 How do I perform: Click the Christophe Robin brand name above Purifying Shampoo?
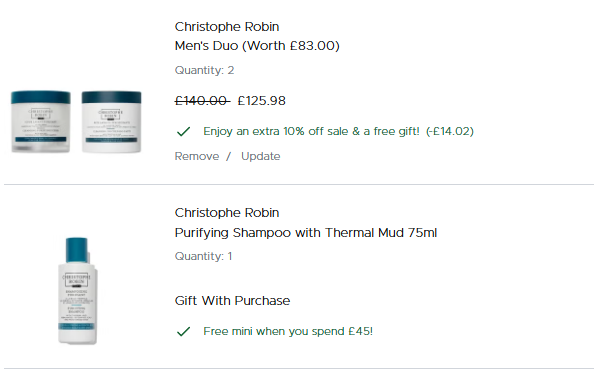coord(227,213)
